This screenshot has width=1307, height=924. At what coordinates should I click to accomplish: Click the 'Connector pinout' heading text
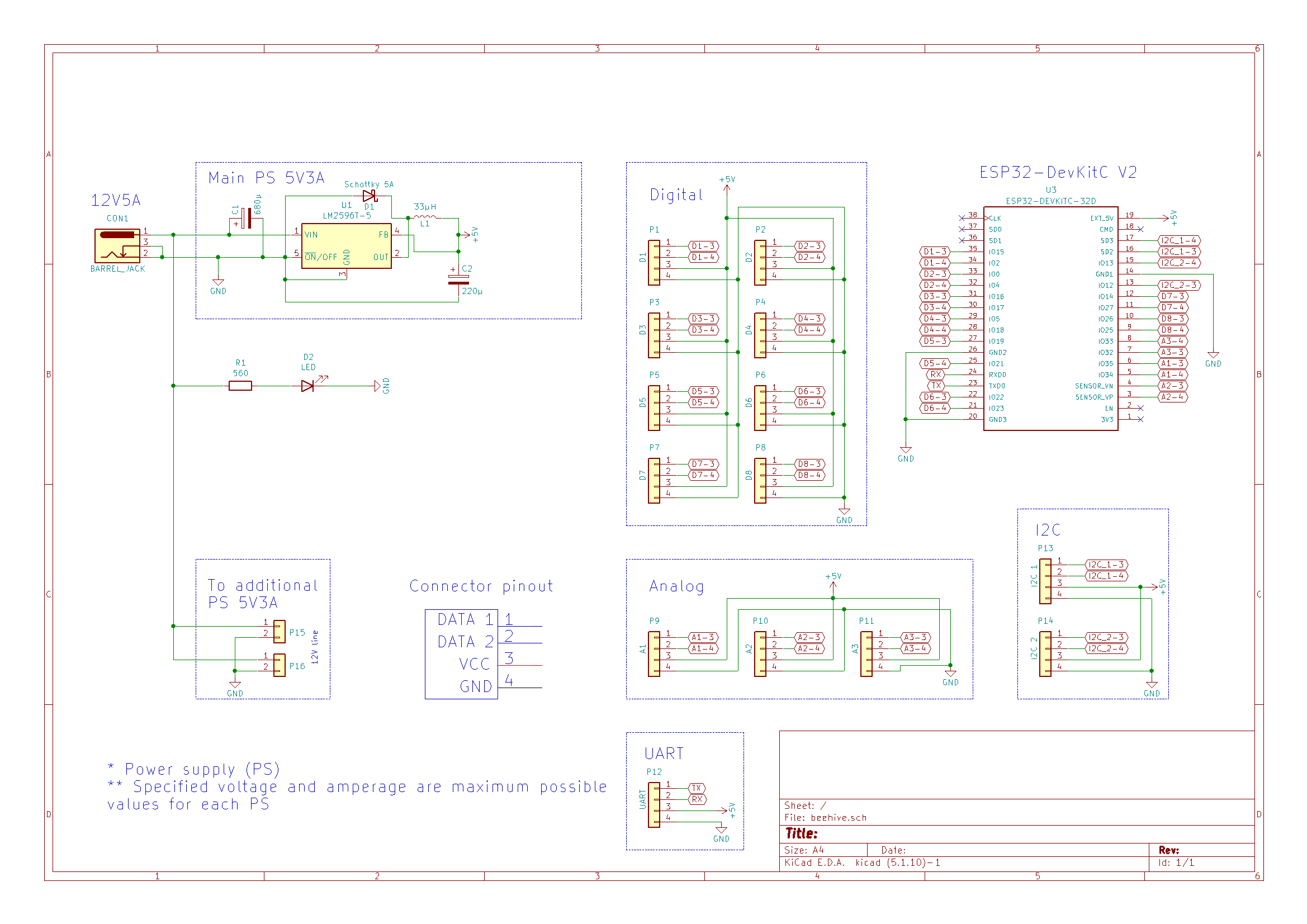(x=481, y=586)
